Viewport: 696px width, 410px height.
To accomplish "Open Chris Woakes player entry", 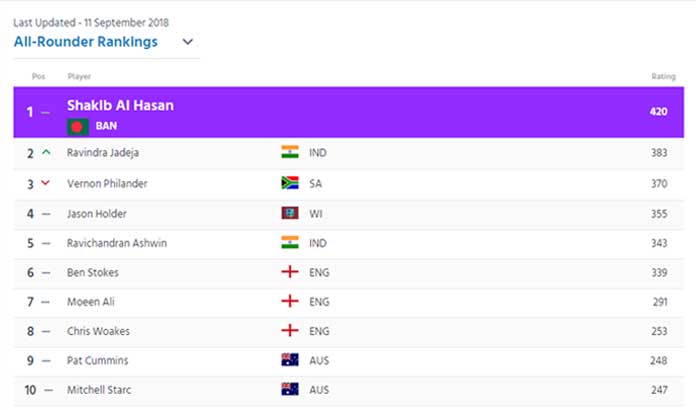I will [99, 331].
